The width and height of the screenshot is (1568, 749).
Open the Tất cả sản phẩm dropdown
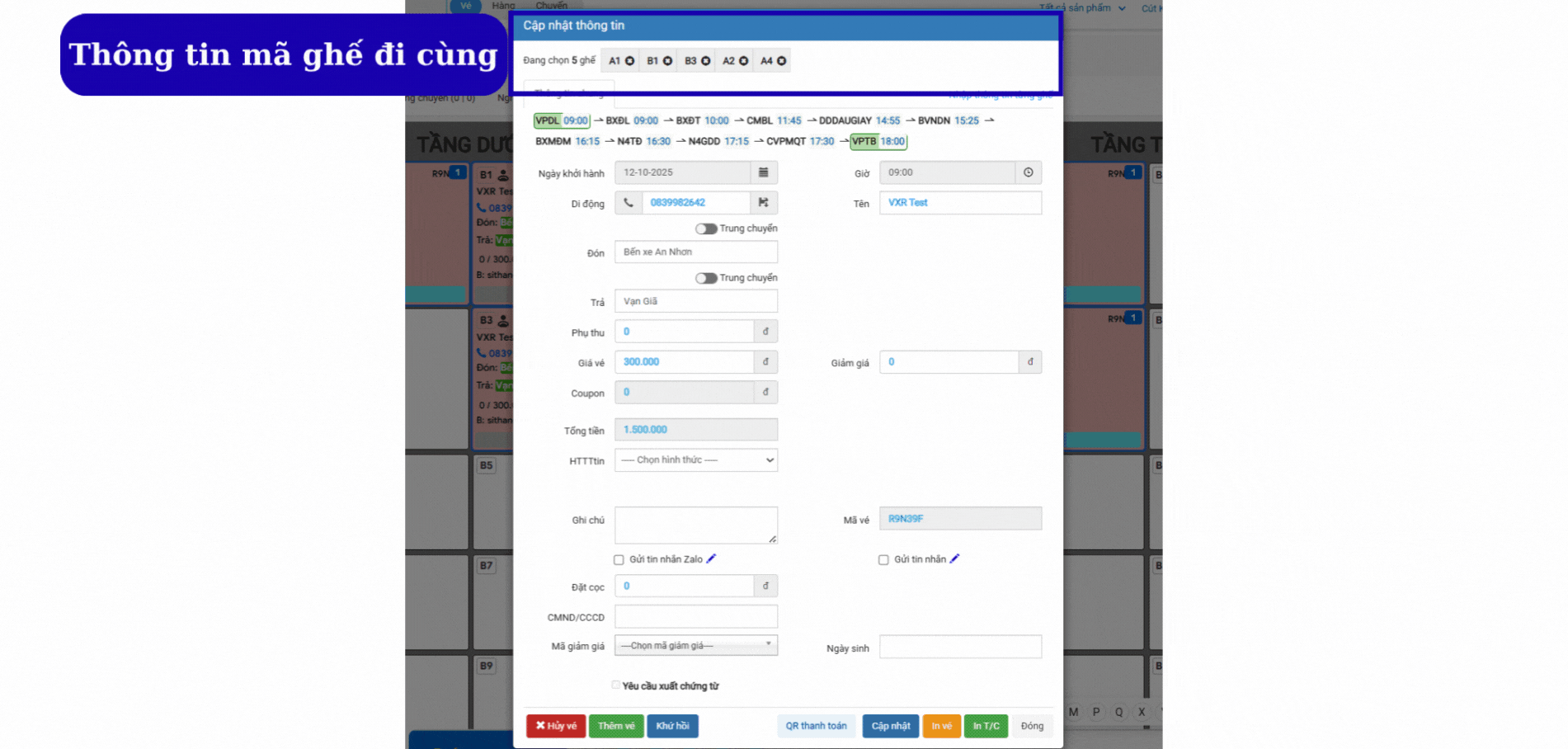coord(1081,8)
